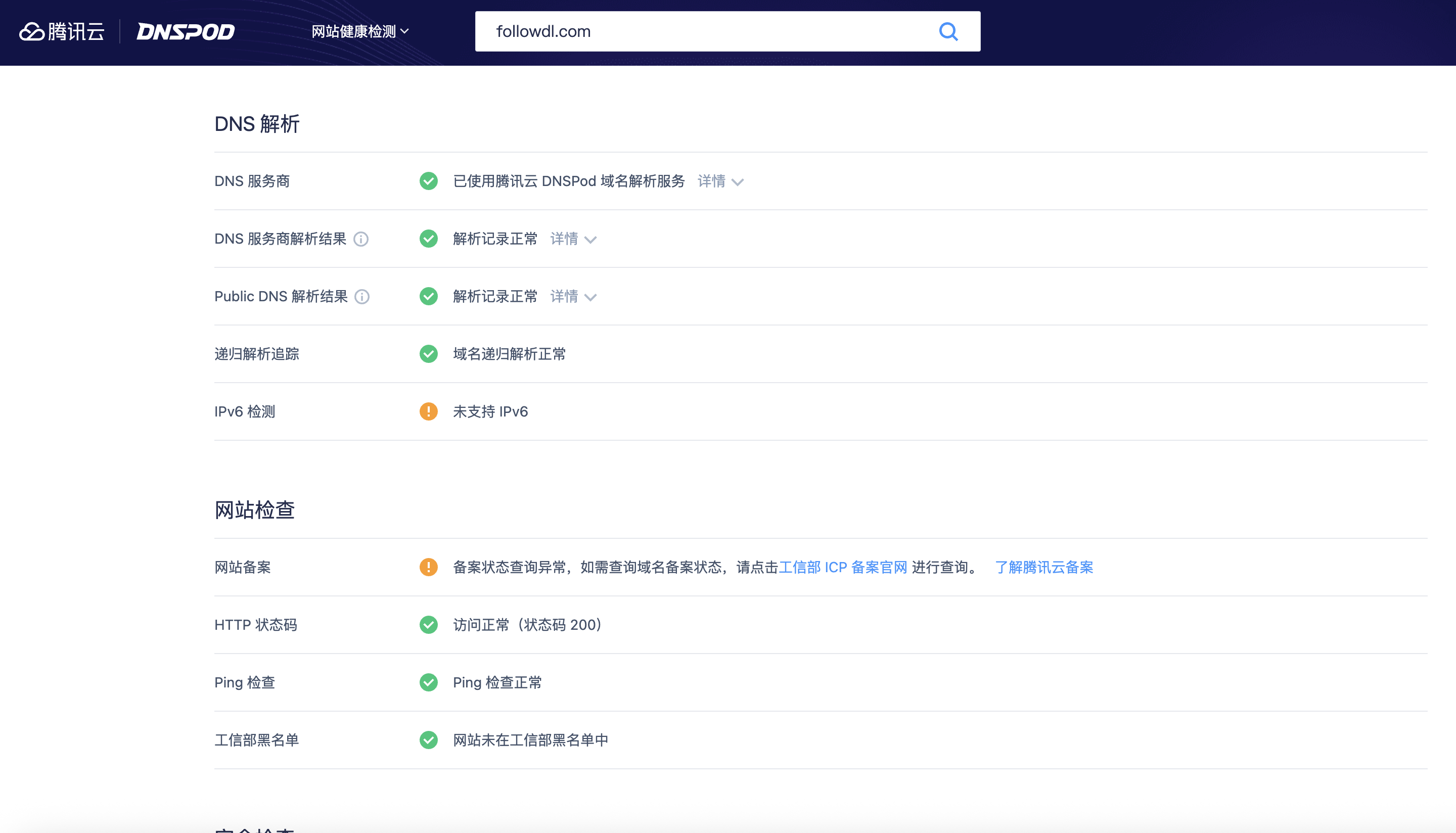Click the Tencent Cloud logo
The height and width of the screenshot is (833, 1456).
(x=62, y=31)
